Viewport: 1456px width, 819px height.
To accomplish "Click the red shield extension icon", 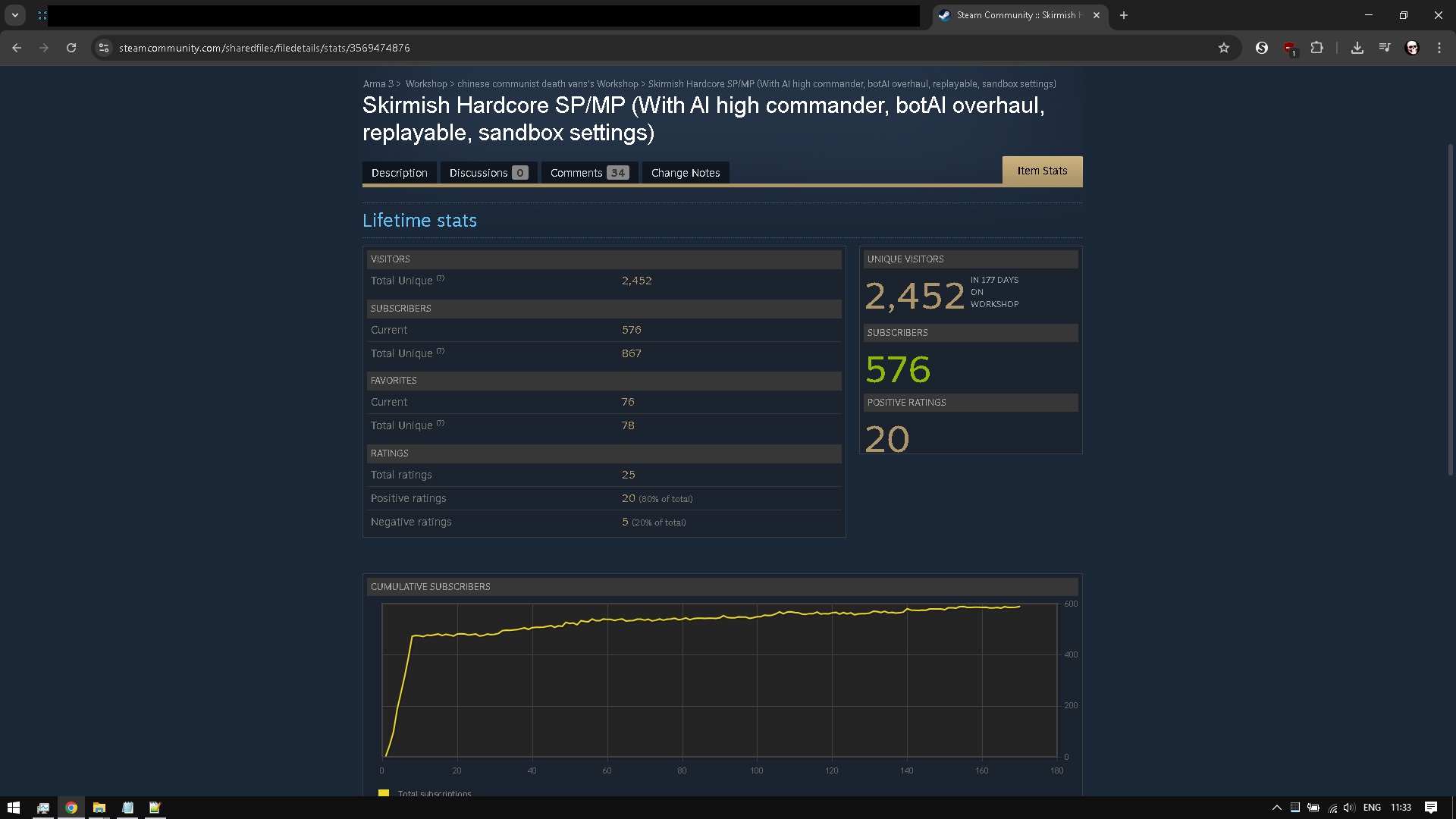I will pos(1289,49).
